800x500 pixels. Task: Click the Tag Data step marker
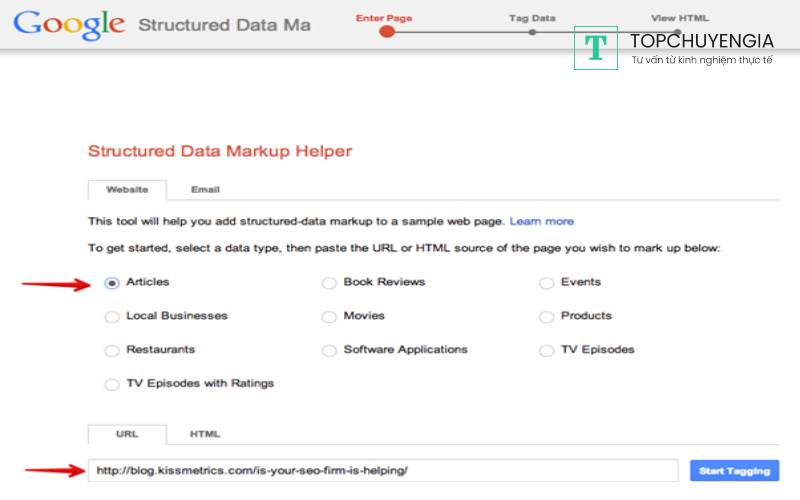(x=532, y=31)
